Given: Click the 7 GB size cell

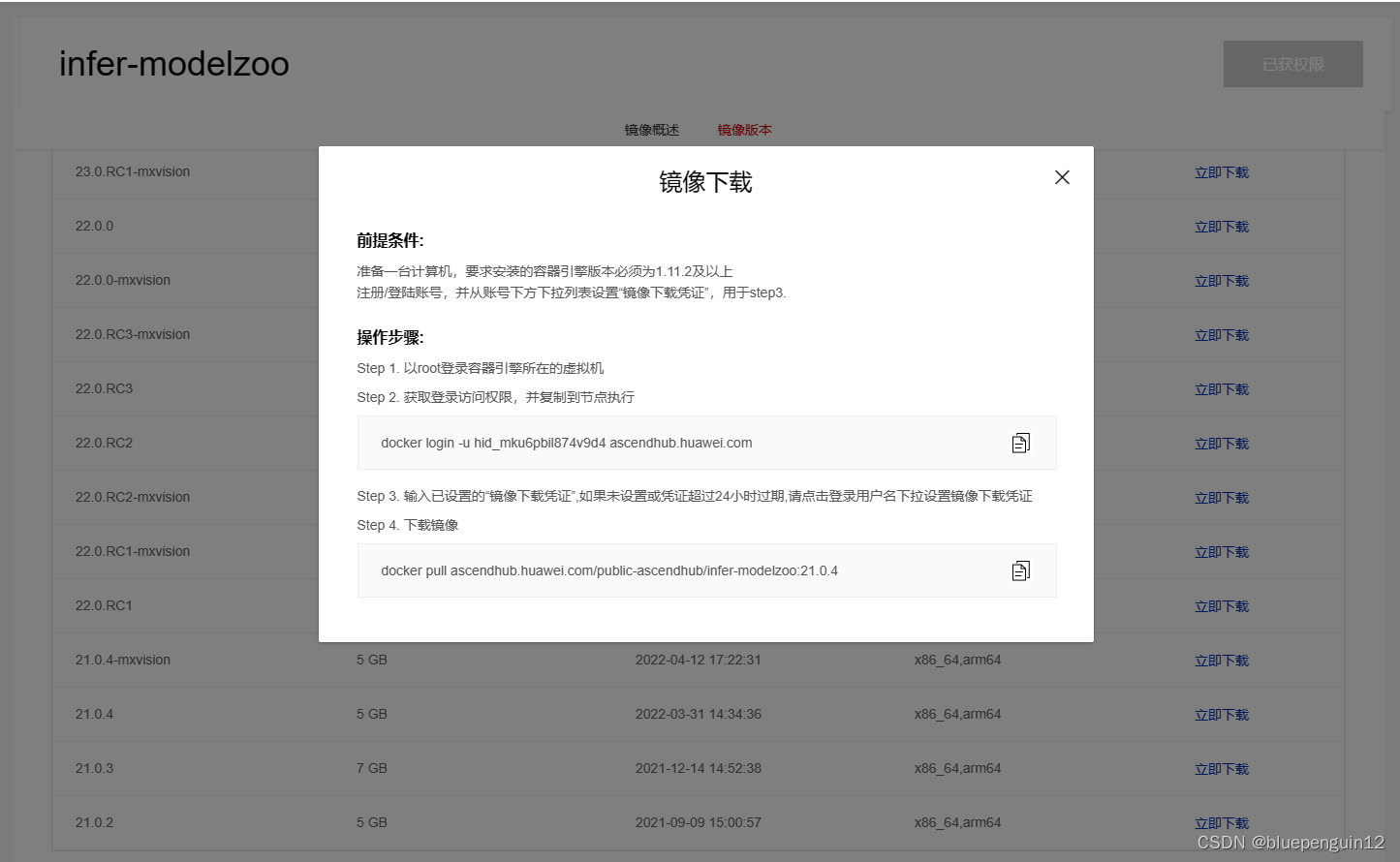Looking at the screenshot, I should tap(372, 768).
